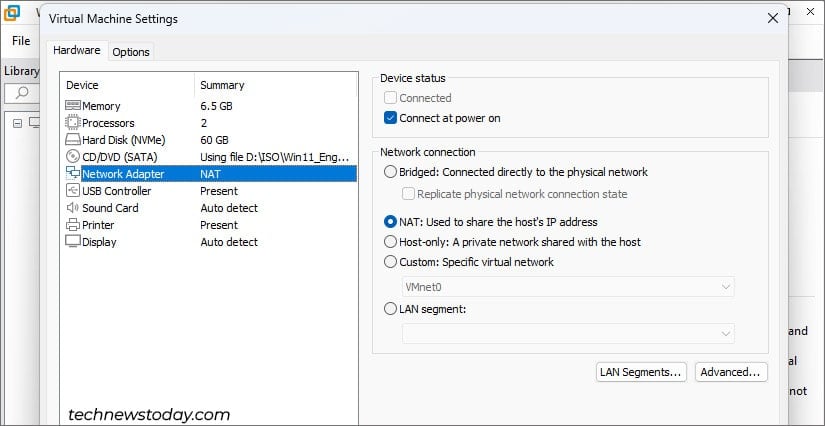Select the Memory row label
This screenshot has width=825, height=426.
[x=101, y=106]
